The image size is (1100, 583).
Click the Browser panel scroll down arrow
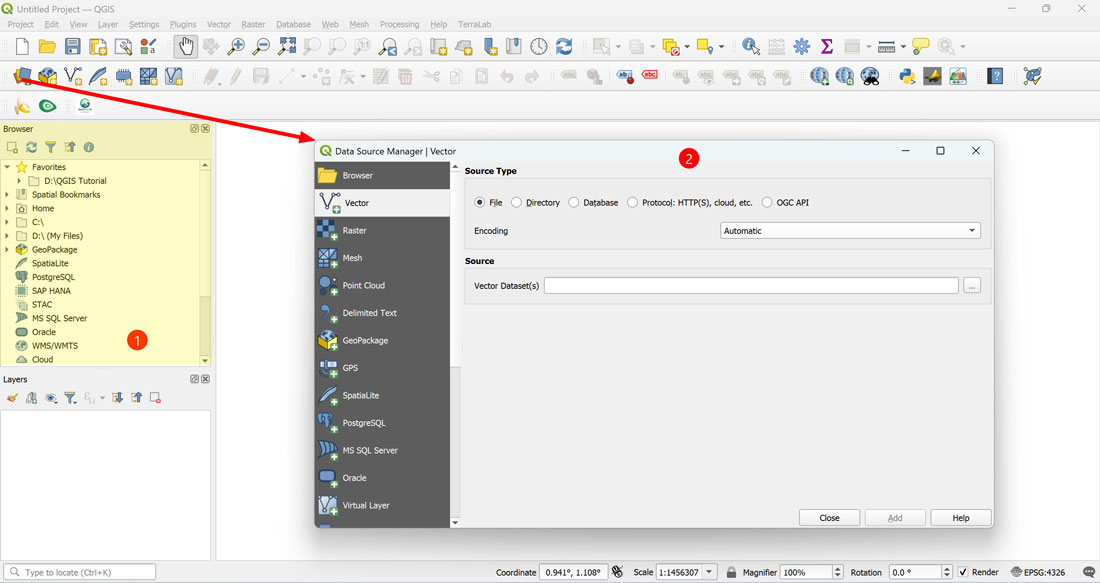click(x=205, y=361)
